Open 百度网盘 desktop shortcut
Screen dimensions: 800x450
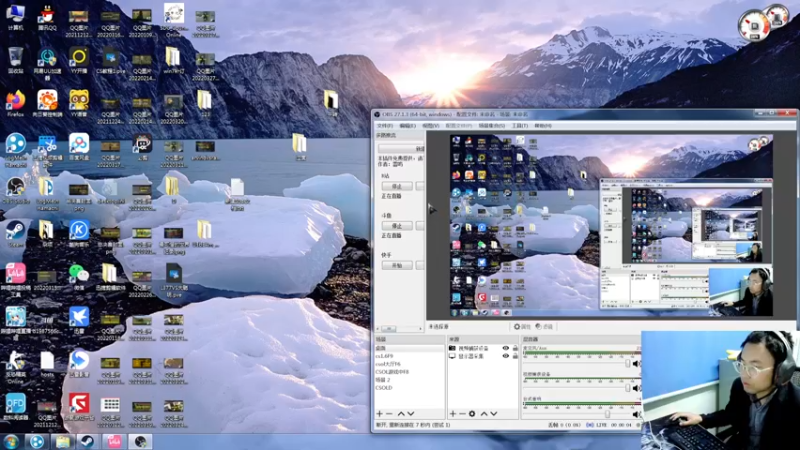79,147
